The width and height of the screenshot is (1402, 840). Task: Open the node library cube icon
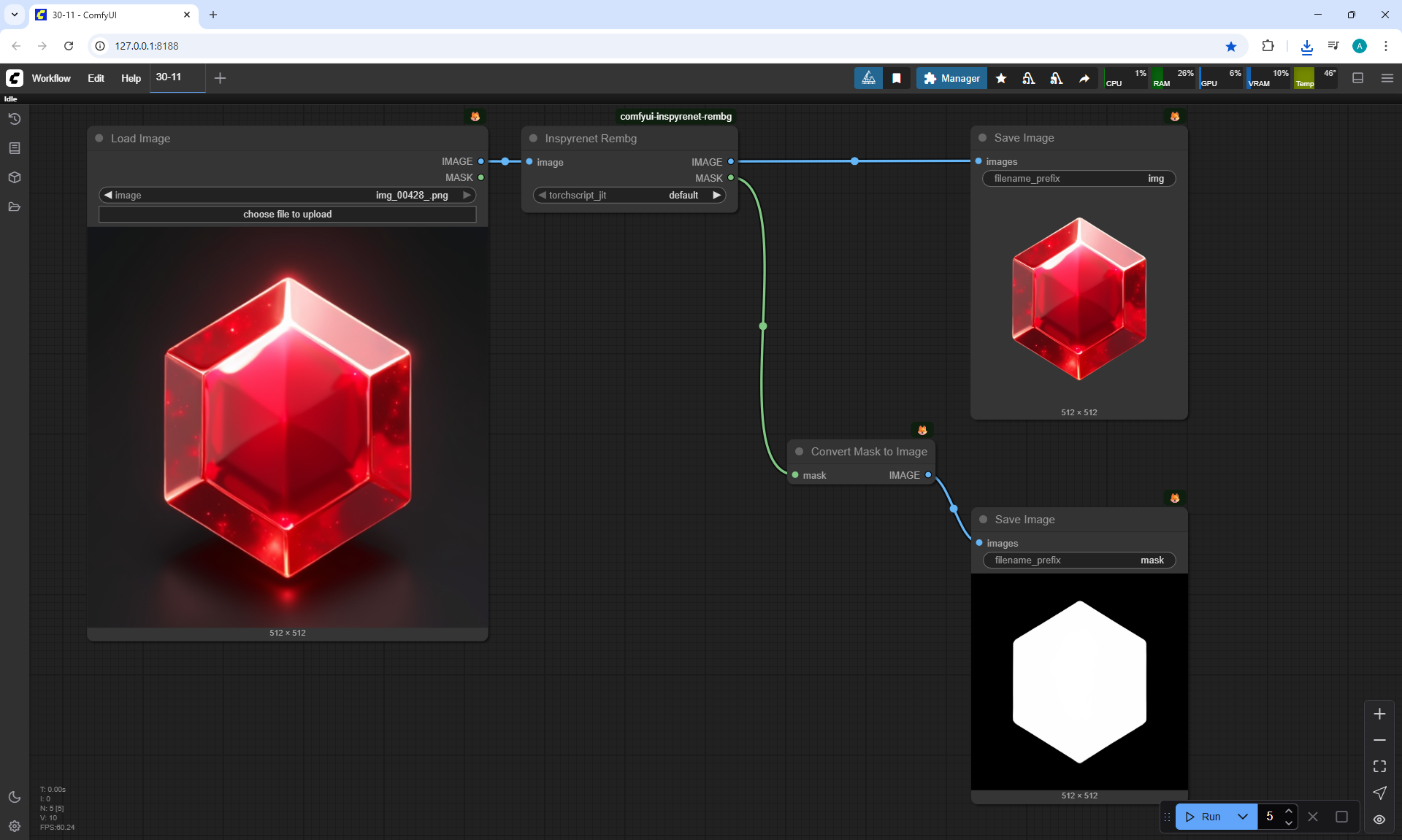point(15,177)
